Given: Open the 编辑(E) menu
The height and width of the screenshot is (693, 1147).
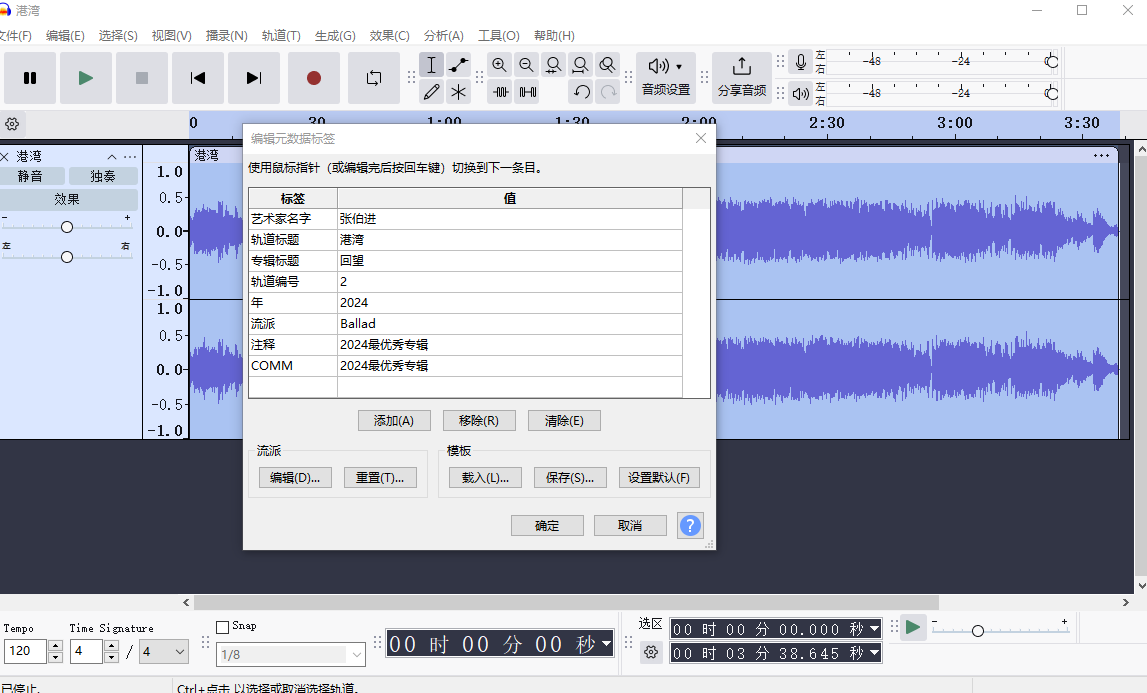Looking at the screenshot, I should [65, 36].
